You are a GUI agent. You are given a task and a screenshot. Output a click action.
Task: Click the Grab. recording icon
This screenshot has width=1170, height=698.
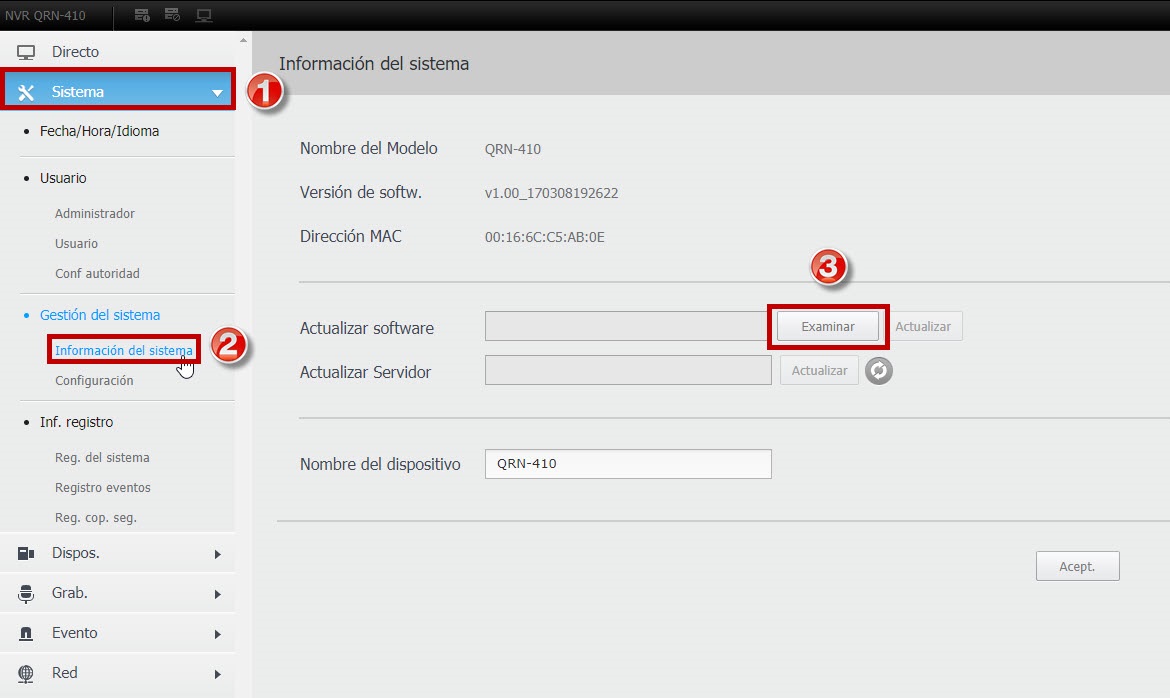[26, 593]
